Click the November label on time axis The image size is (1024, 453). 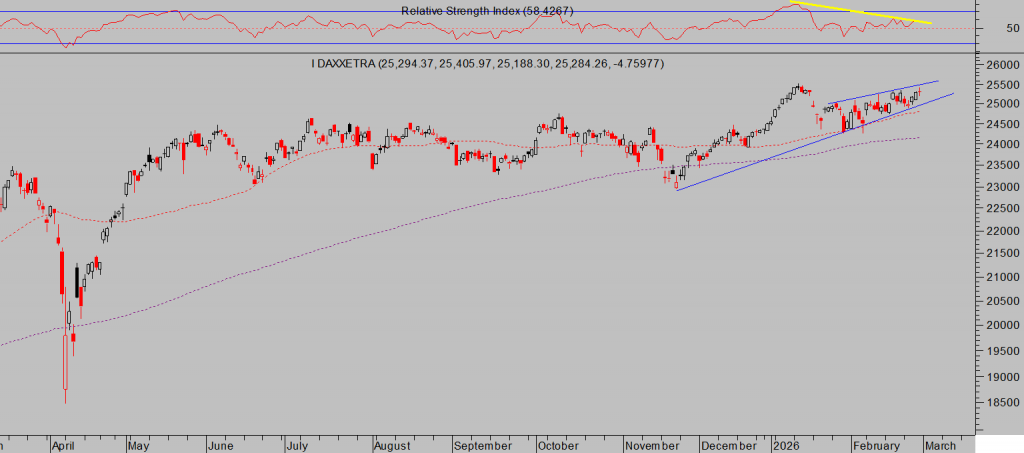coord(653,444)
